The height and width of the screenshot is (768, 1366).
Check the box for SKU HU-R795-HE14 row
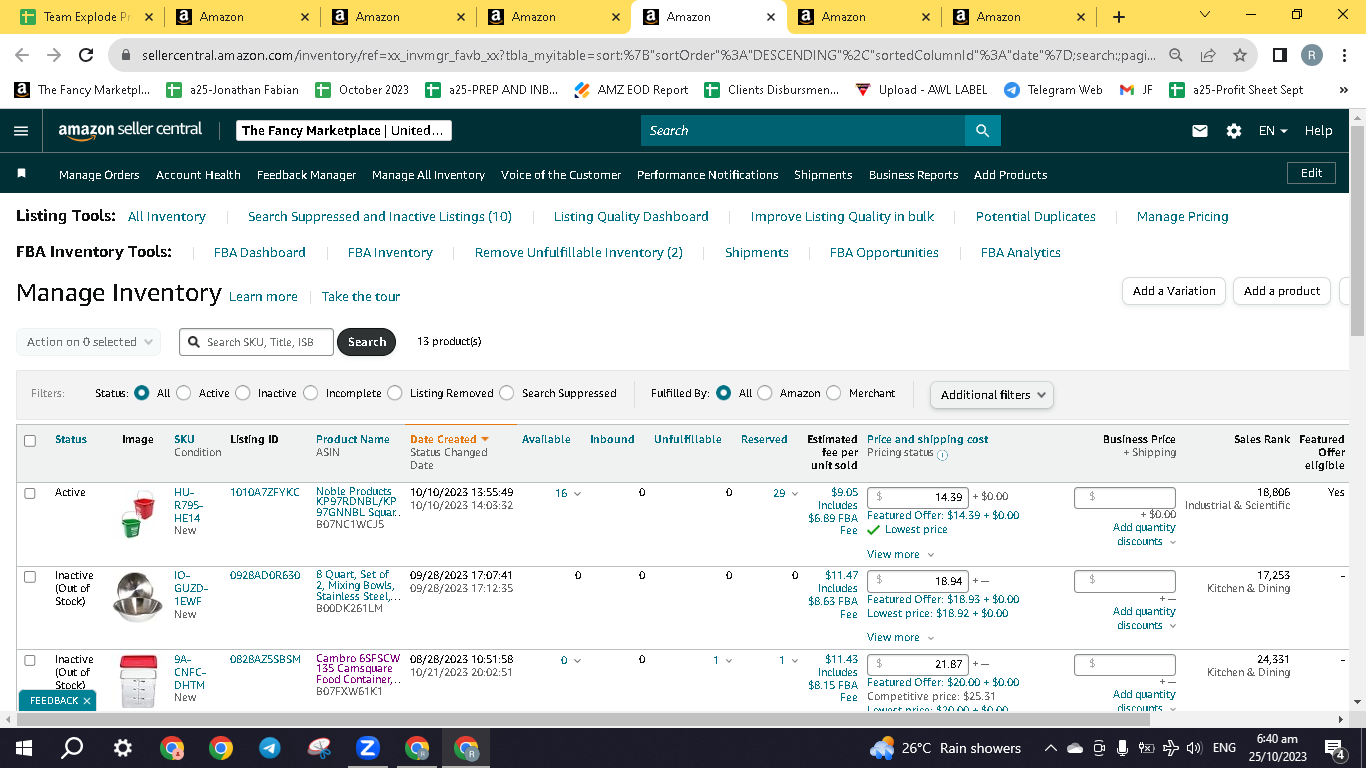[x=30, y=494]
